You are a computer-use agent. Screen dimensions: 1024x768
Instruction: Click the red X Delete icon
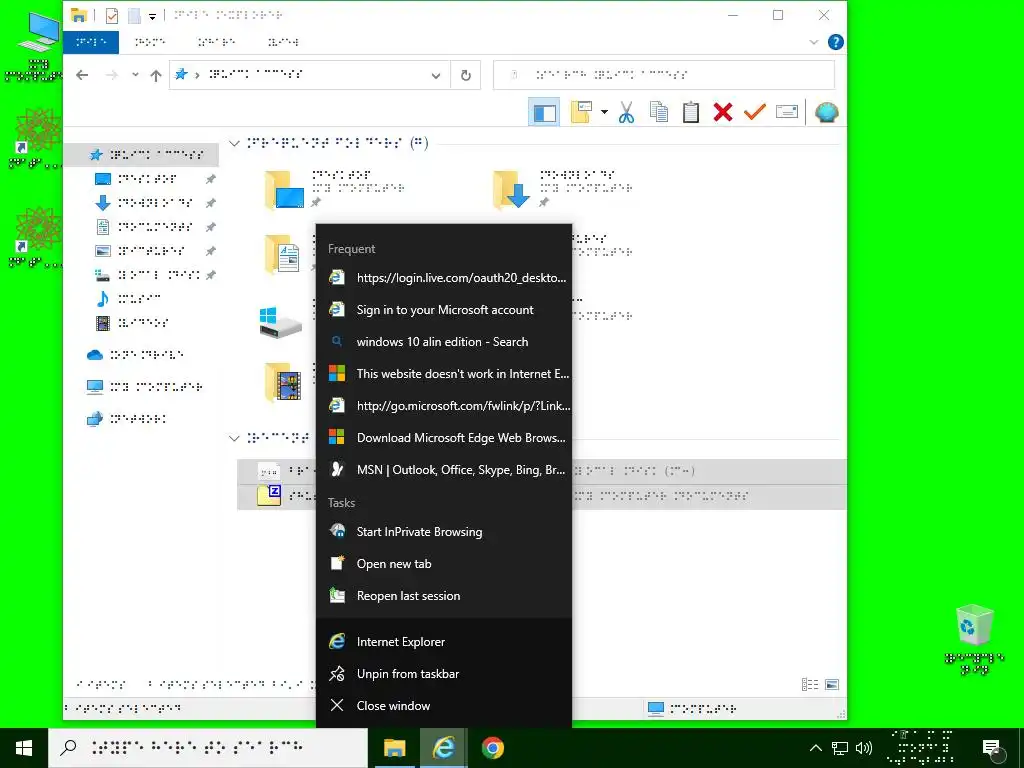(x=723, y=112)
